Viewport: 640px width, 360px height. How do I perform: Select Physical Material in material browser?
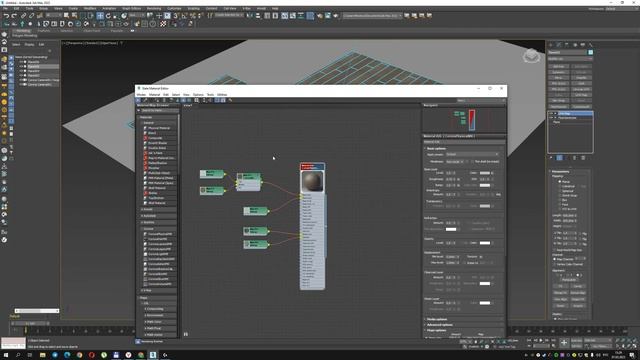(159, 128)
